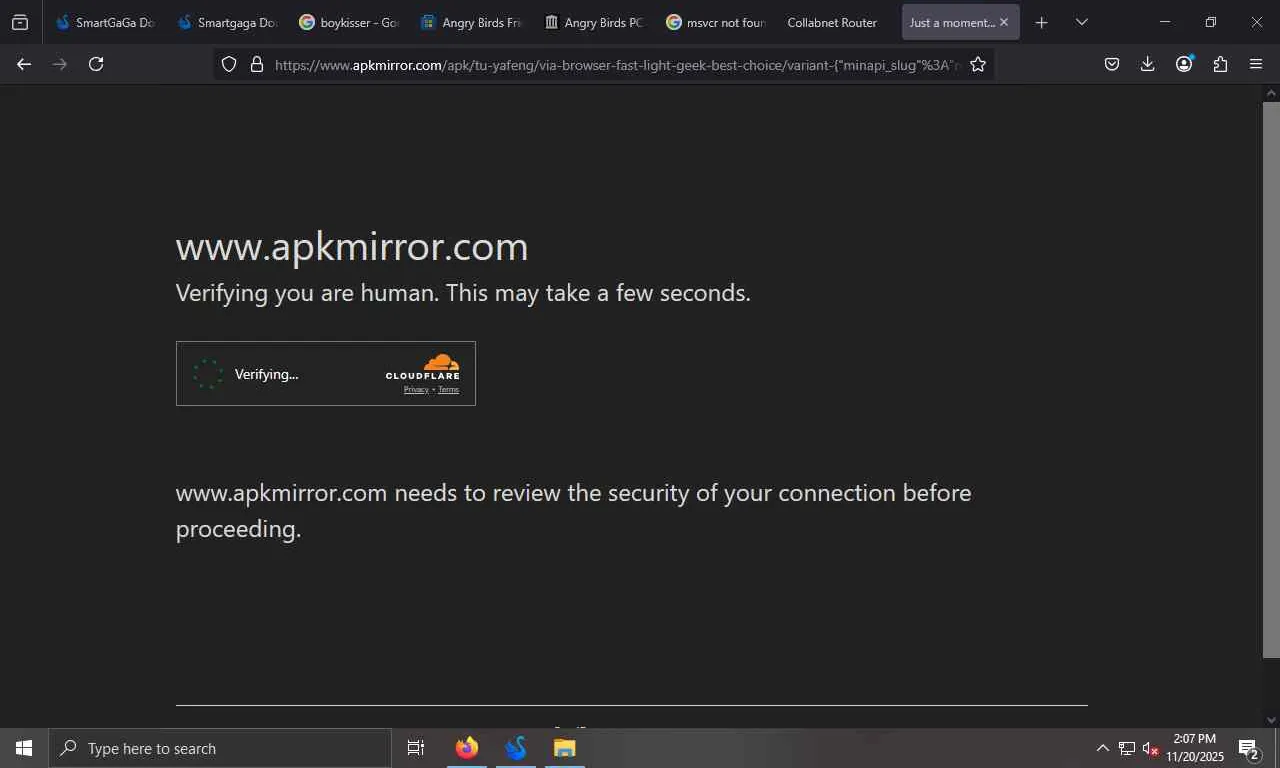Screen dimensions: 1280x768
Task: Open the muted volume tray icon
Action: coord(1150,748)
